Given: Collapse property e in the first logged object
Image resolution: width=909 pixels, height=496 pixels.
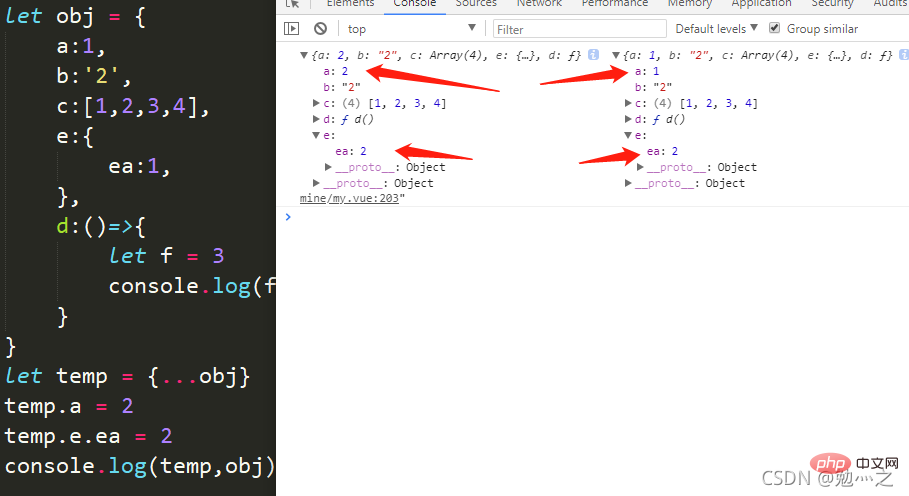Looking at the screenshot, I should [316, 135].
